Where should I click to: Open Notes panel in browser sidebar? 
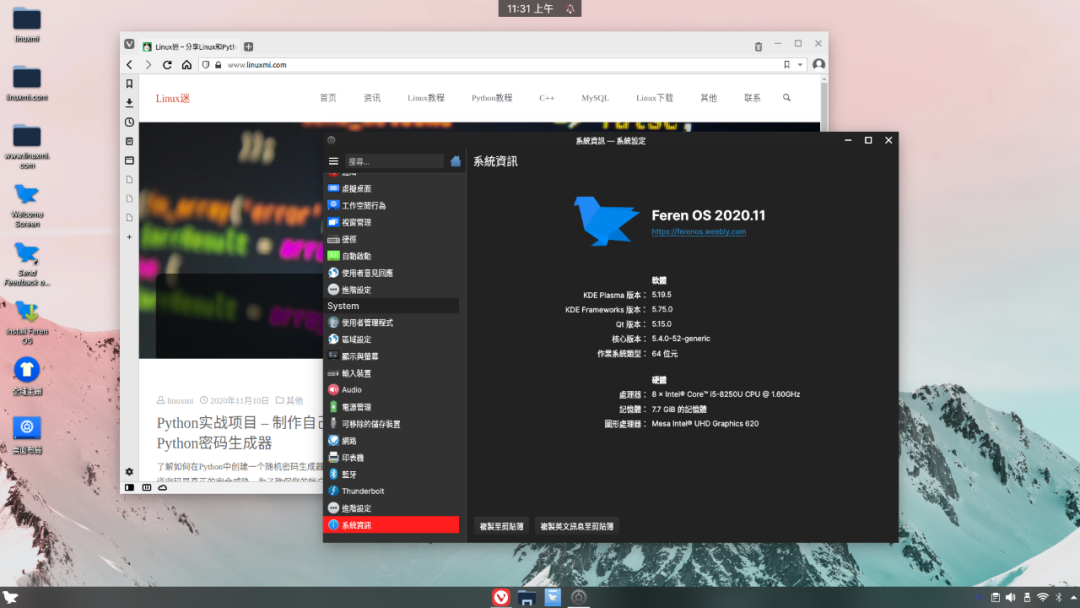[x=129, y=141]
